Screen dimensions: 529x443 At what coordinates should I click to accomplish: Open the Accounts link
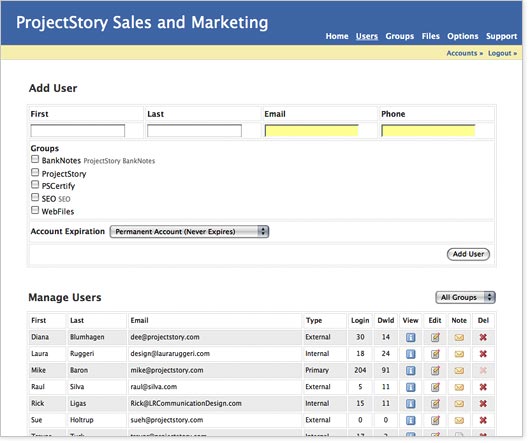coord(465,53)
